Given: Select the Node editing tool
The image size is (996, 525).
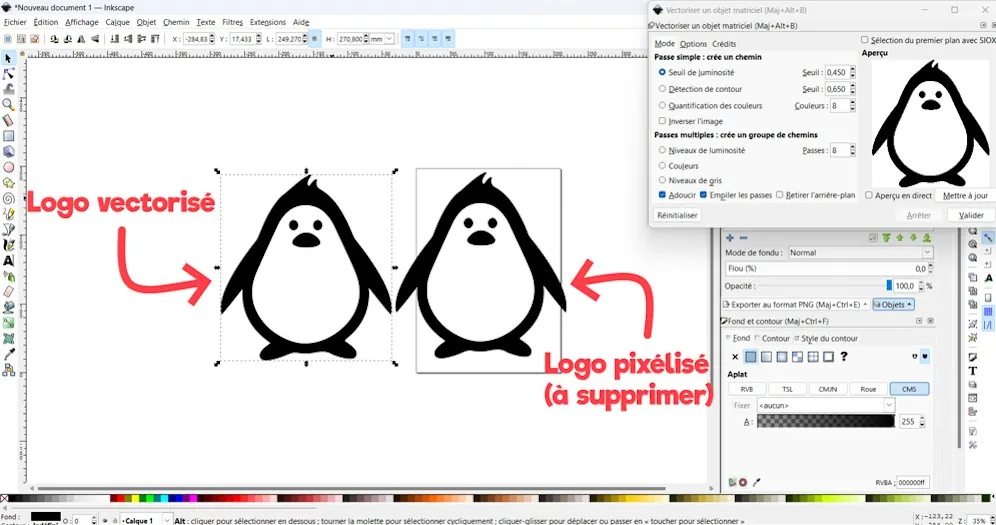Looking at the screenshot, I should 8,74.
